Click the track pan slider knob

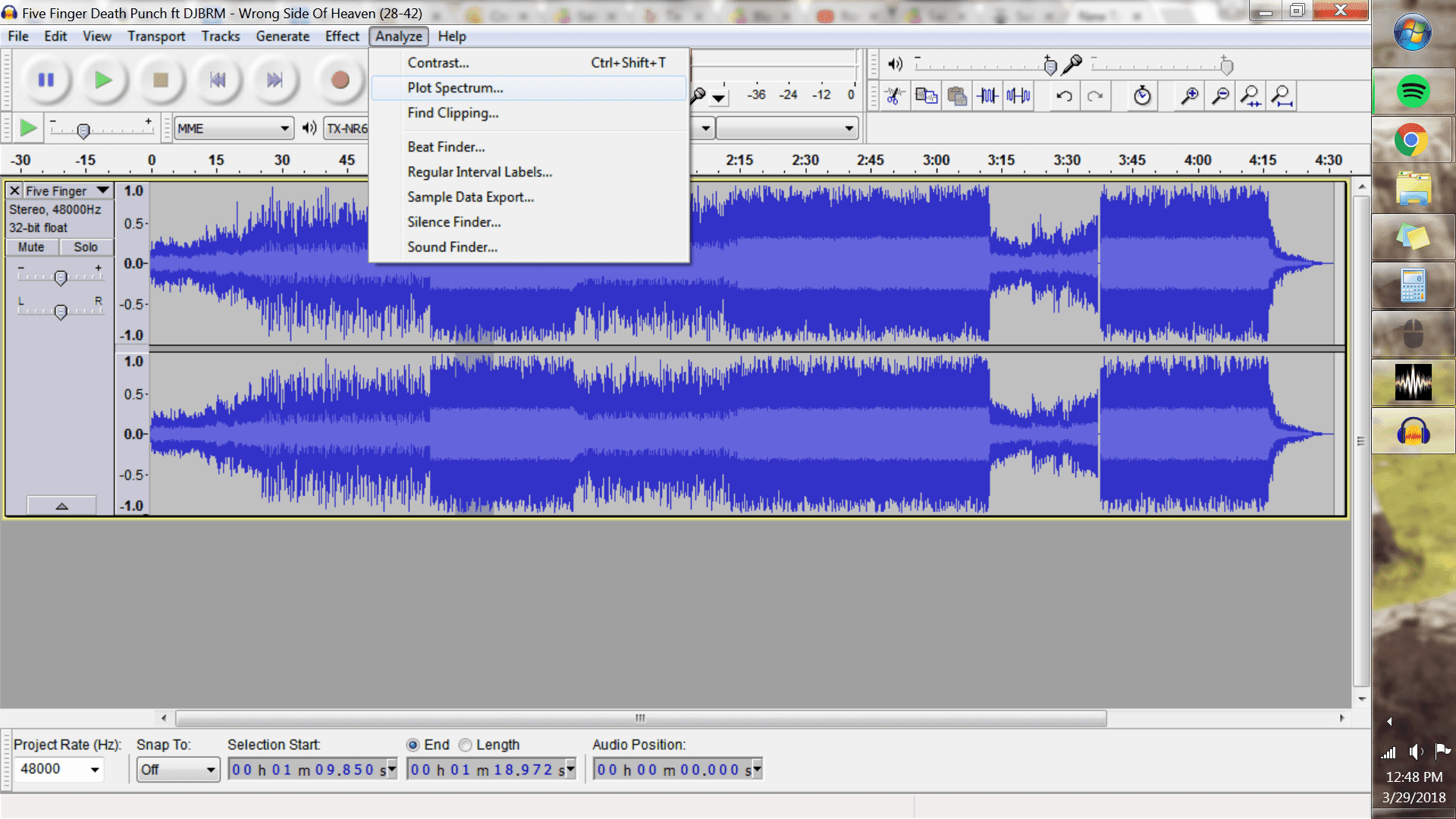click(x=61, y=312)
